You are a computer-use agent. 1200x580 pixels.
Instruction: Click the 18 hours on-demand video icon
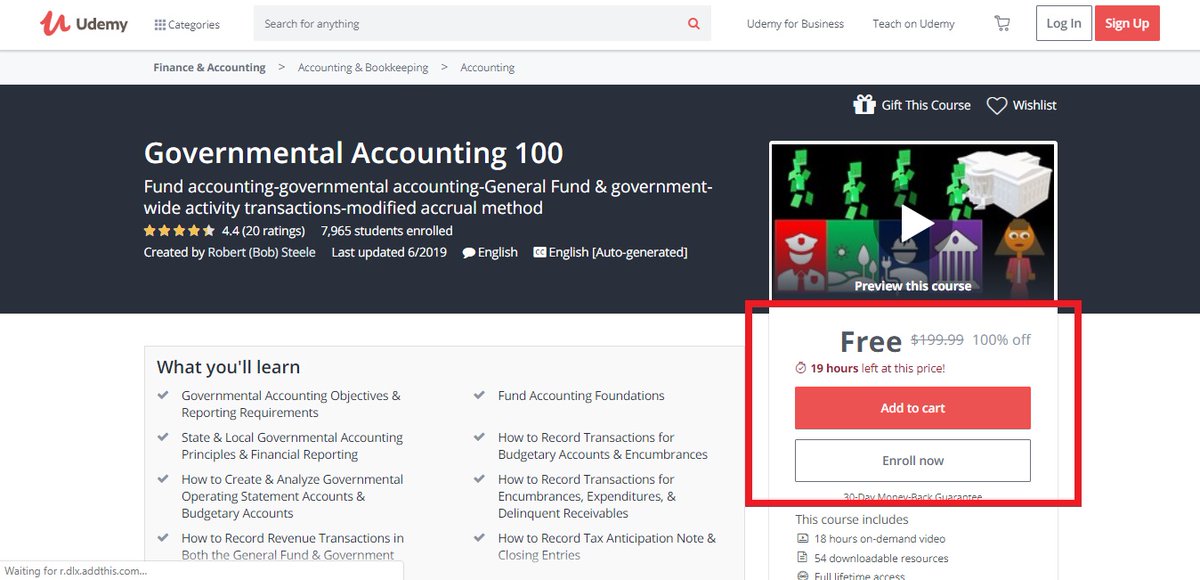point(801,539)
